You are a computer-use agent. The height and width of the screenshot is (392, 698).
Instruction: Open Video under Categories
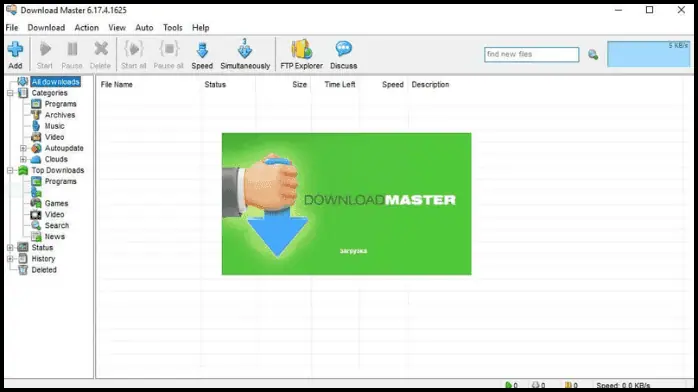[54, 137]
